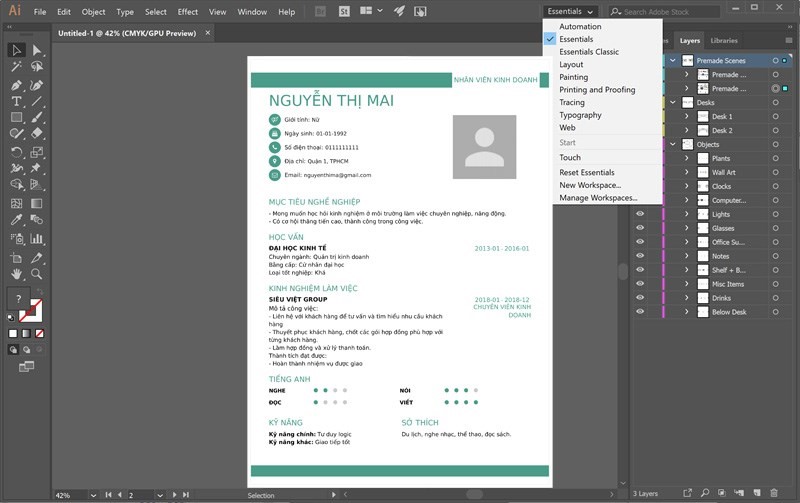
Task: Go to next artboard arrow
Action: [174, 494]
